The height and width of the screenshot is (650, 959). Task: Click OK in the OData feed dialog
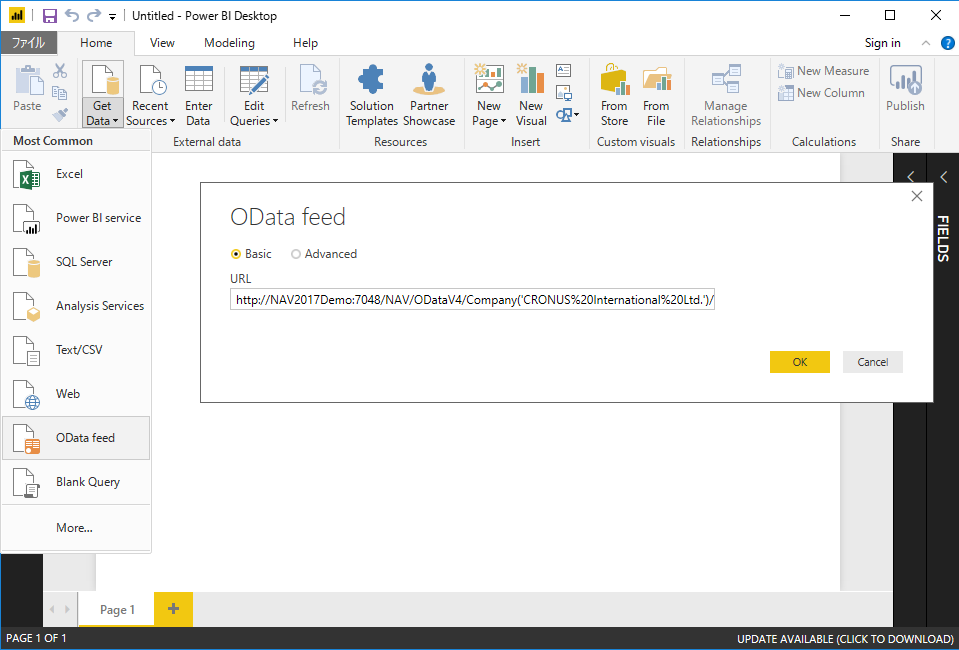[x=800, y=362]
